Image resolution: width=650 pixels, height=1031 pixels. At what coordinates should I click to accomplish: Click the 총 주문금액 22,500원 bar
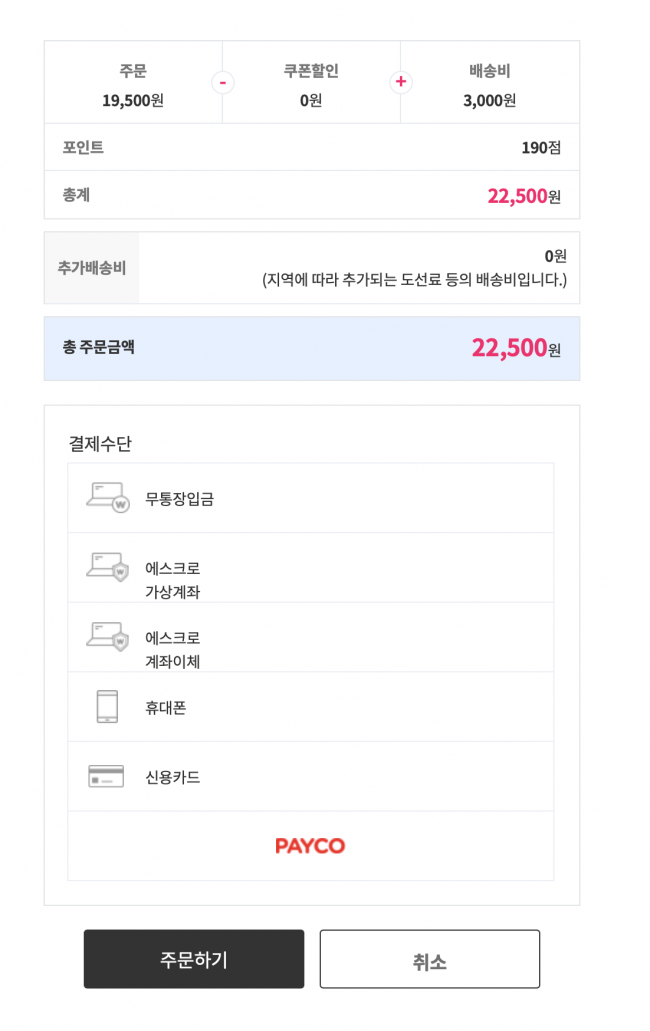click(312, 348)
